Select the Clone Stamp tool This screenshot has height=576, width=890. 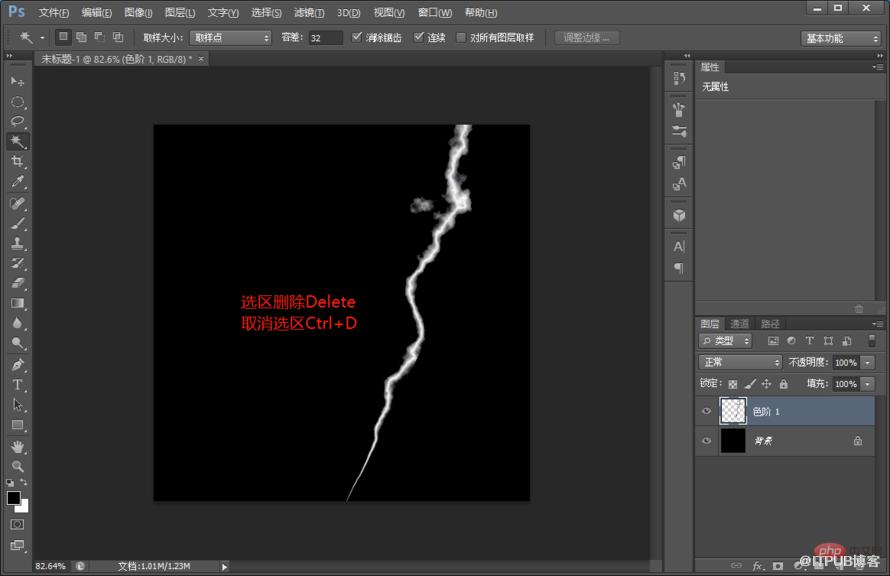[18, 243]
